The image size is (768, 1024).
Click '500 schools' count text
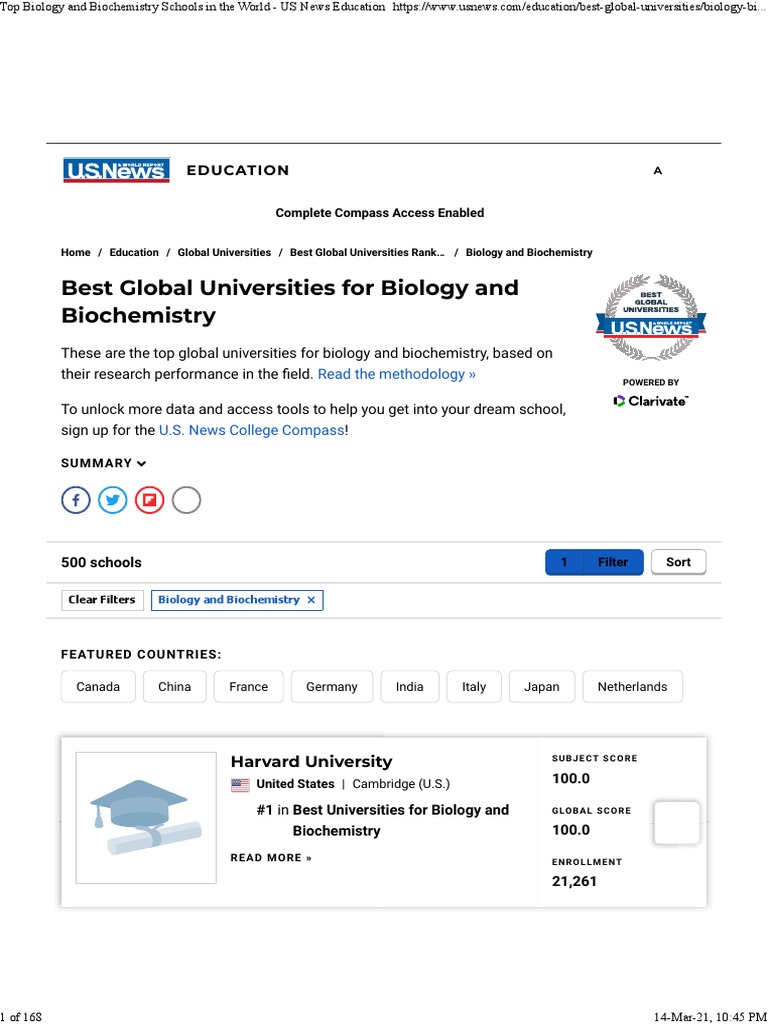tap(101, 562)
